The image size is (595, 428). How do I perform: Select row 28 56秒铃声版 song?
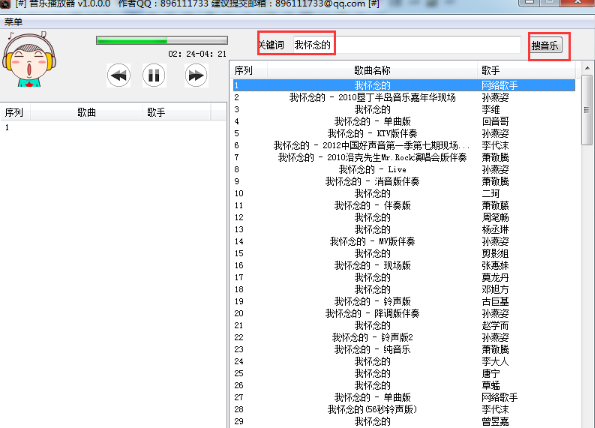(404, 409)
